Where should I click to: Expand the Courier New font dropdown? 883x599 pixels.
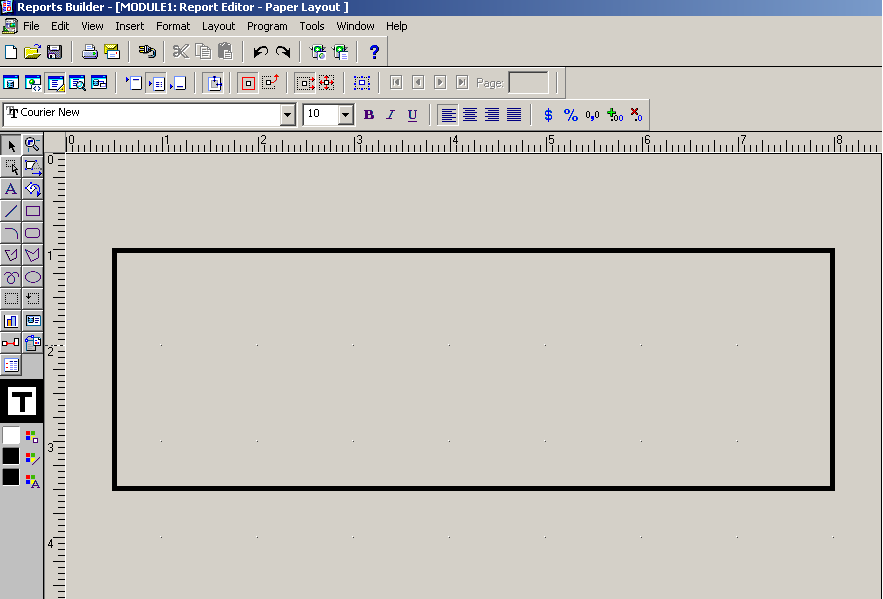(288, 115)
